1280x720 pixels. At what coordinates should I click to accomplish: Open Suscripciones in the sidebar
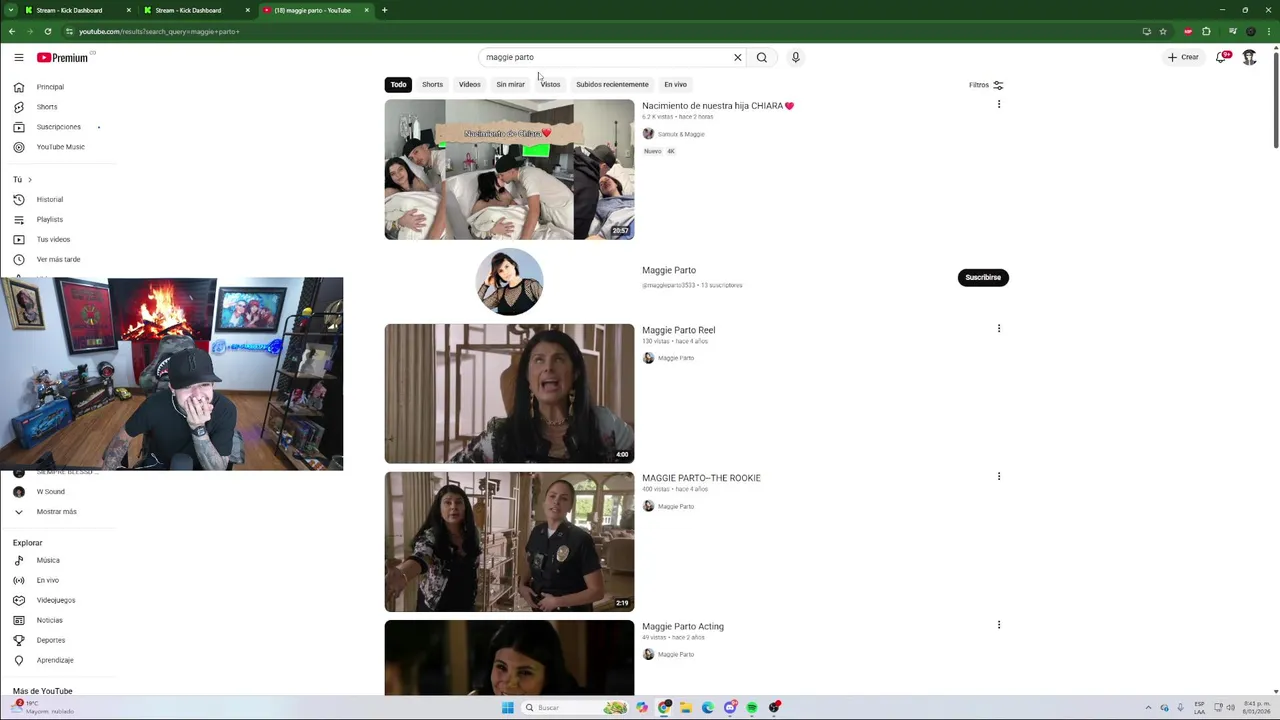pos(57,127)
